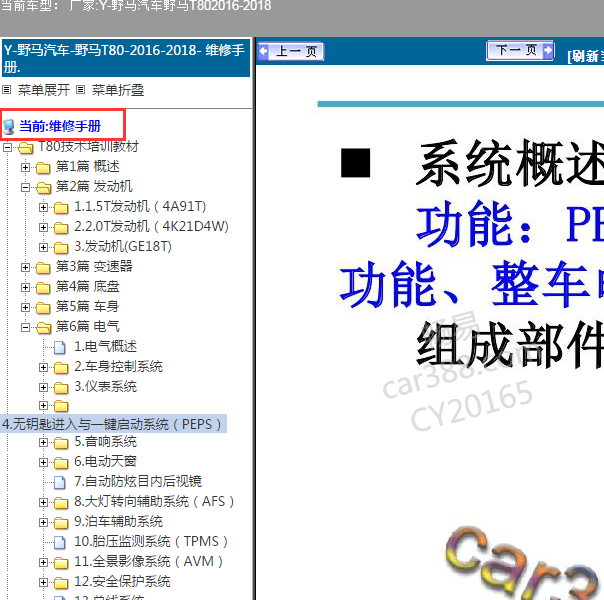This screenshot has height=600, width=604.
Task: Click the computer icon beside 当前:维修手册
Action: tap(8, 127)
